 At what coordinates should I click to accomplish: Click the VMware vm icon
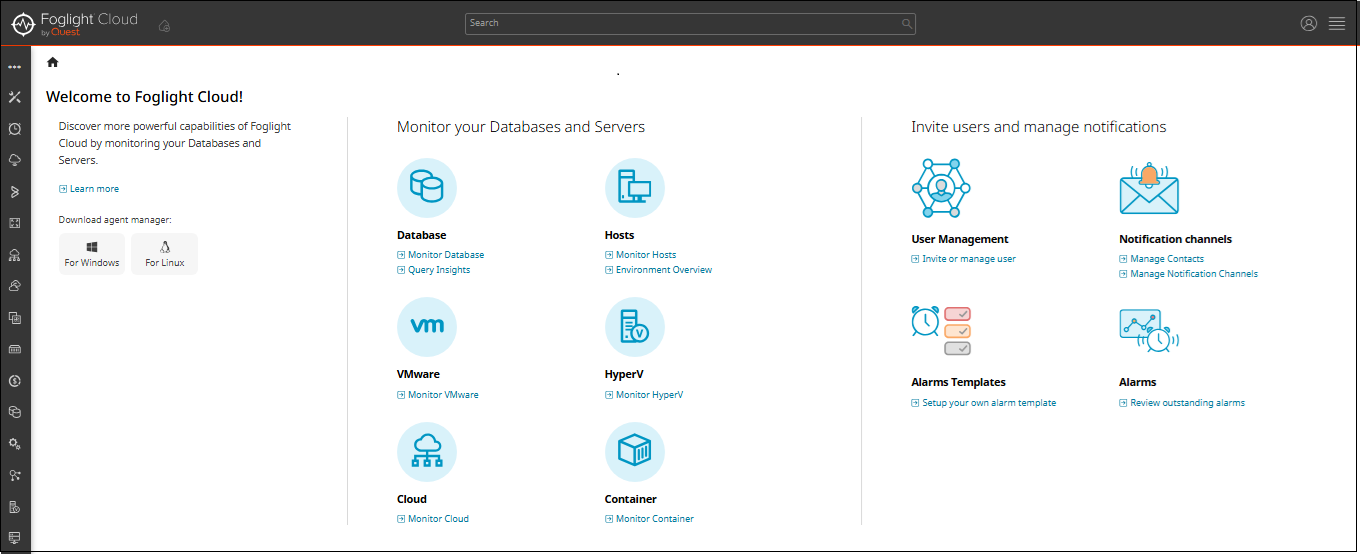point(427,327)
